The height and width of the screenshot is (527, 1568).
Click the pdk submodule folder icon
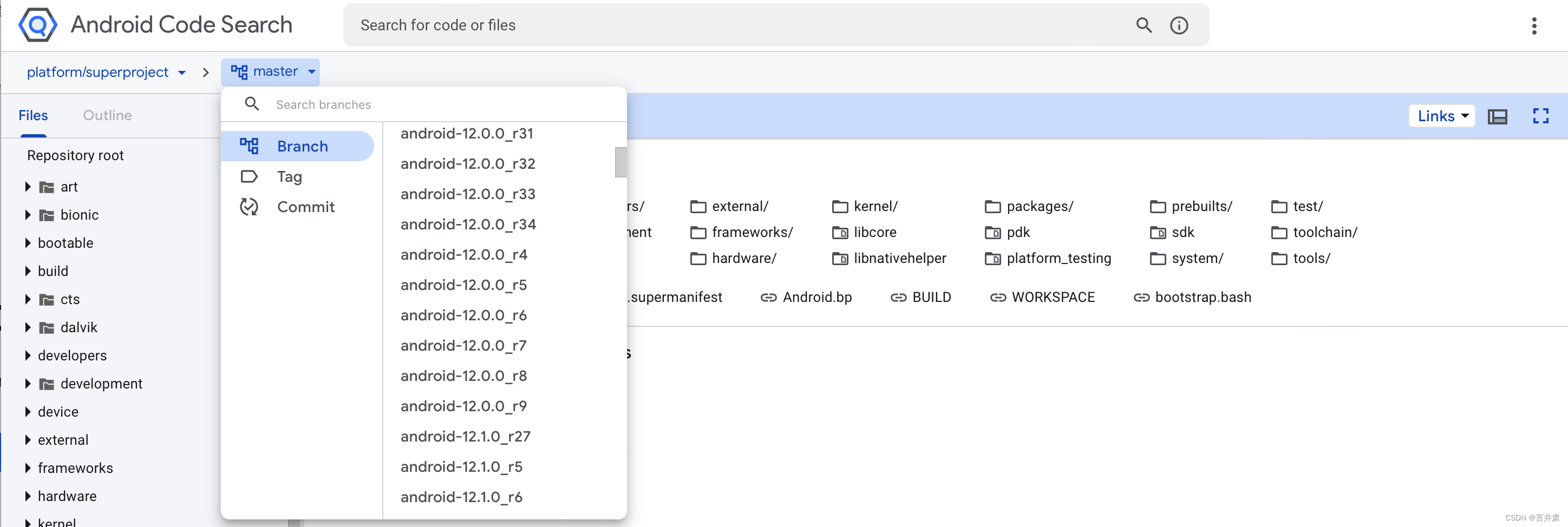pos(993,233)
